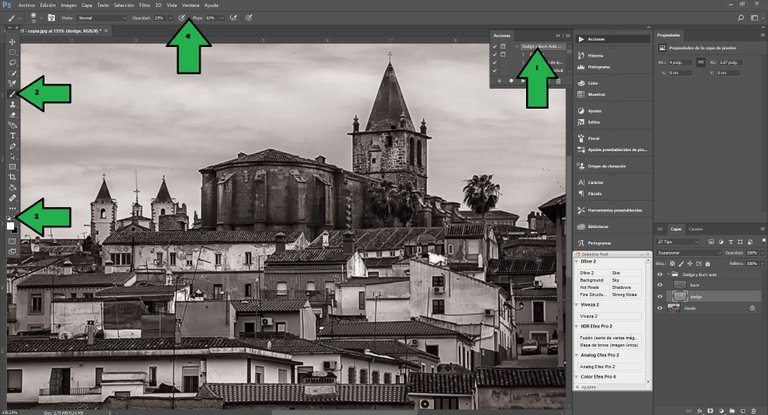The height and width of the screenshot is (415, 768).
Task: Switch to the Canales tab
Action: click(696, 229)
